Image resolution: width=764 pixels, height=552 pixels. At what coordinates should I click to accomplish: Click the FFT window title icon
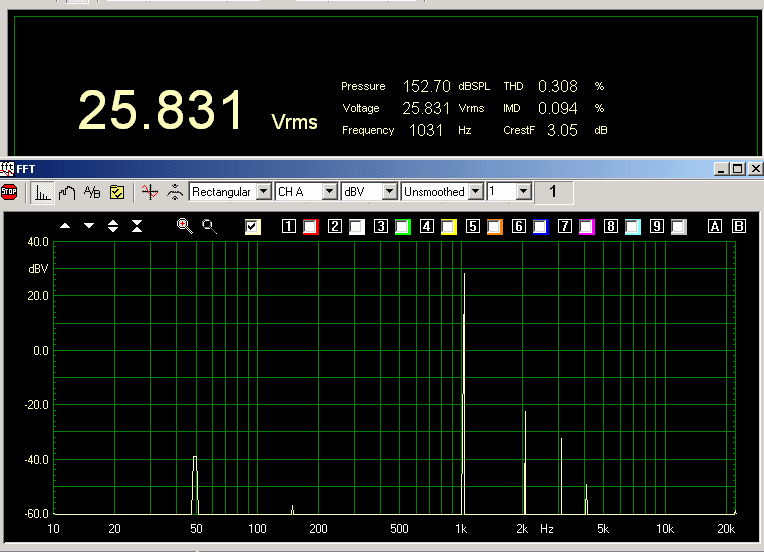(x=7, y=169)
